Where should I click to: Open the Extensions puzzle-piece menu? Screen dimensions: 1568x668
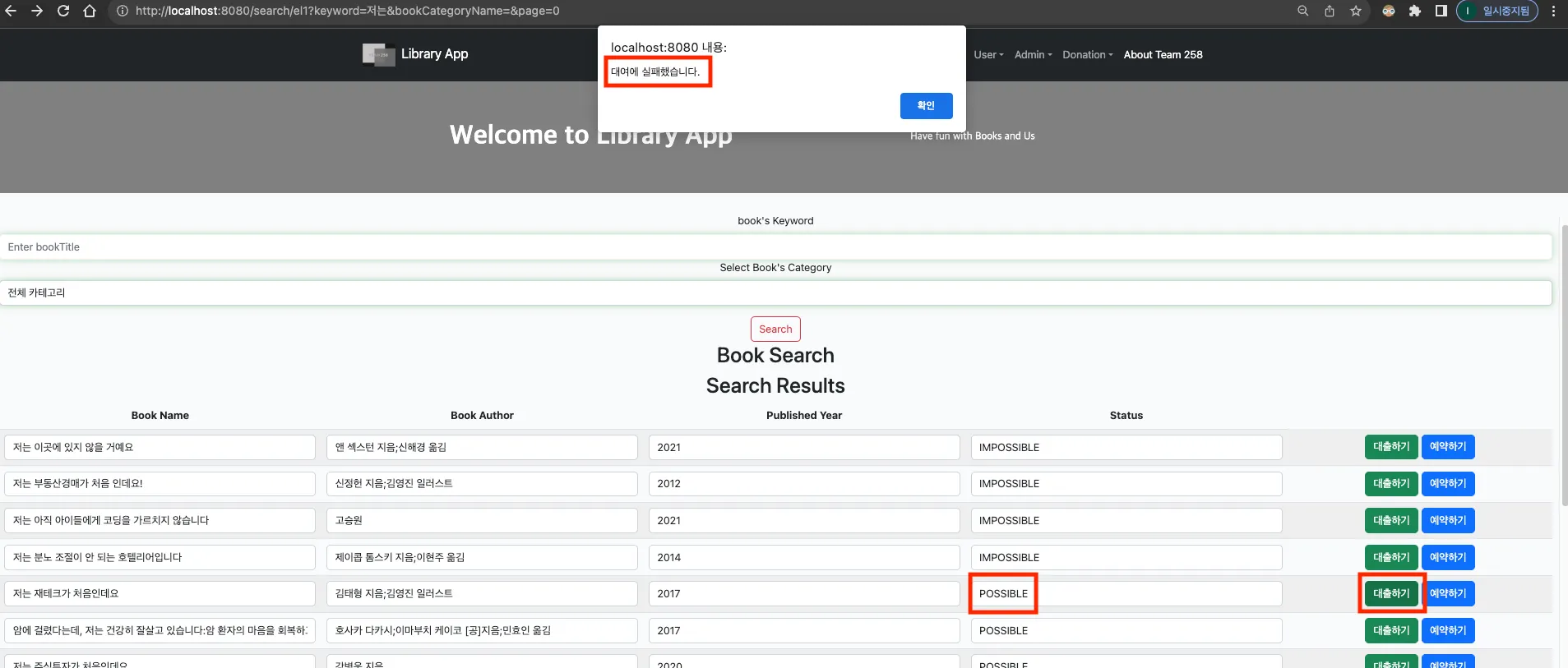[x=1415, y=11]
